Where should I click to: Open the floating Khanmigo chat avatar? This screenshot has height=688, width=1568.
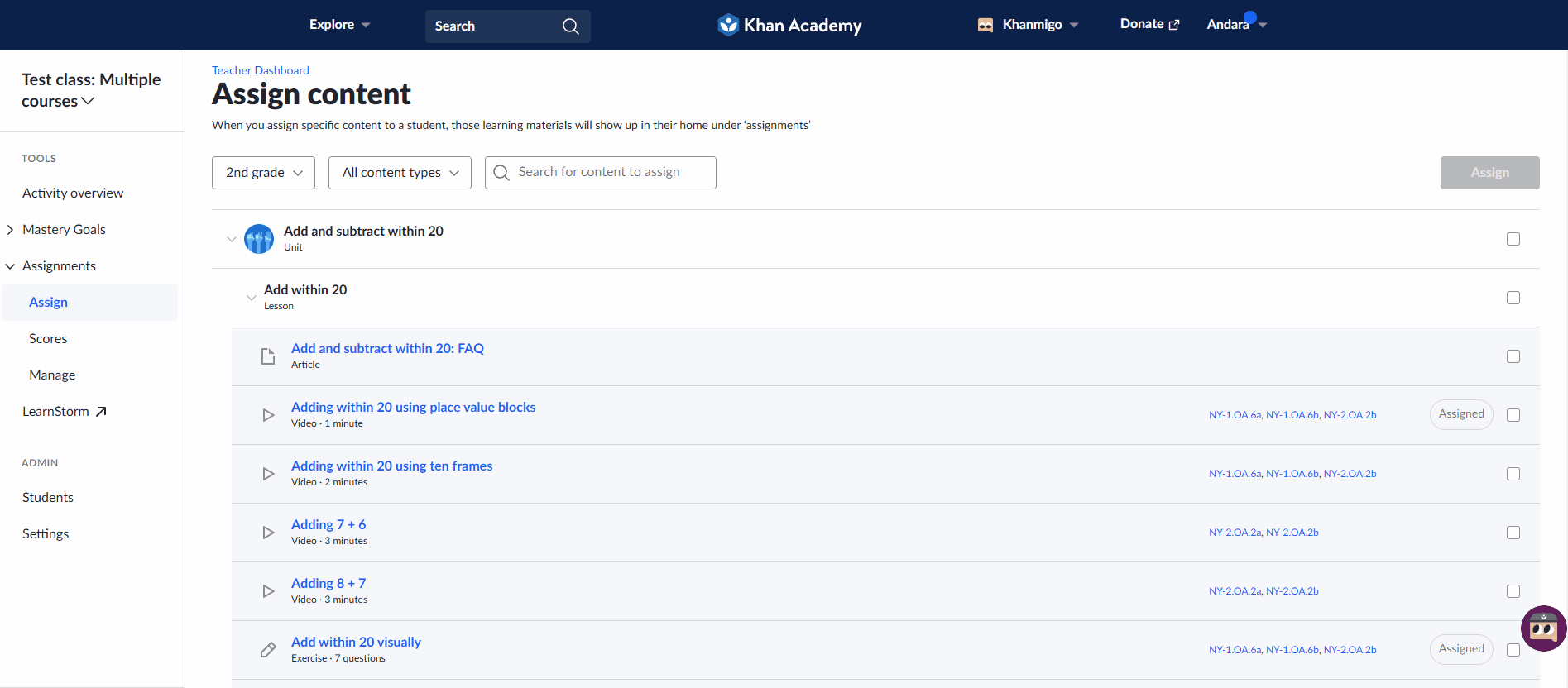[1542, 628]
